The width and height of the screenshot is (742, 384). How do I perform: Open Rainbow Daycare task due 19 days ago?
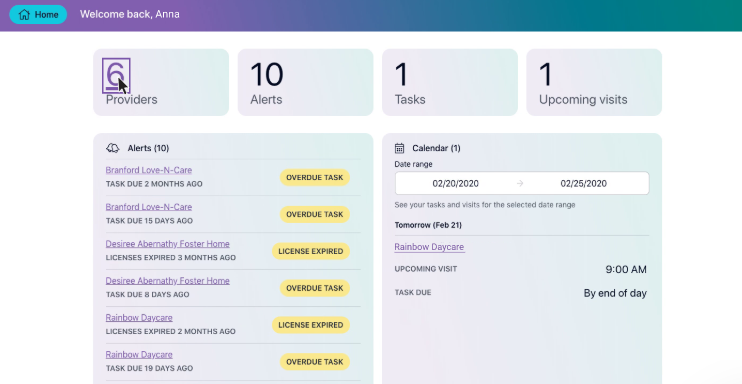139,355
